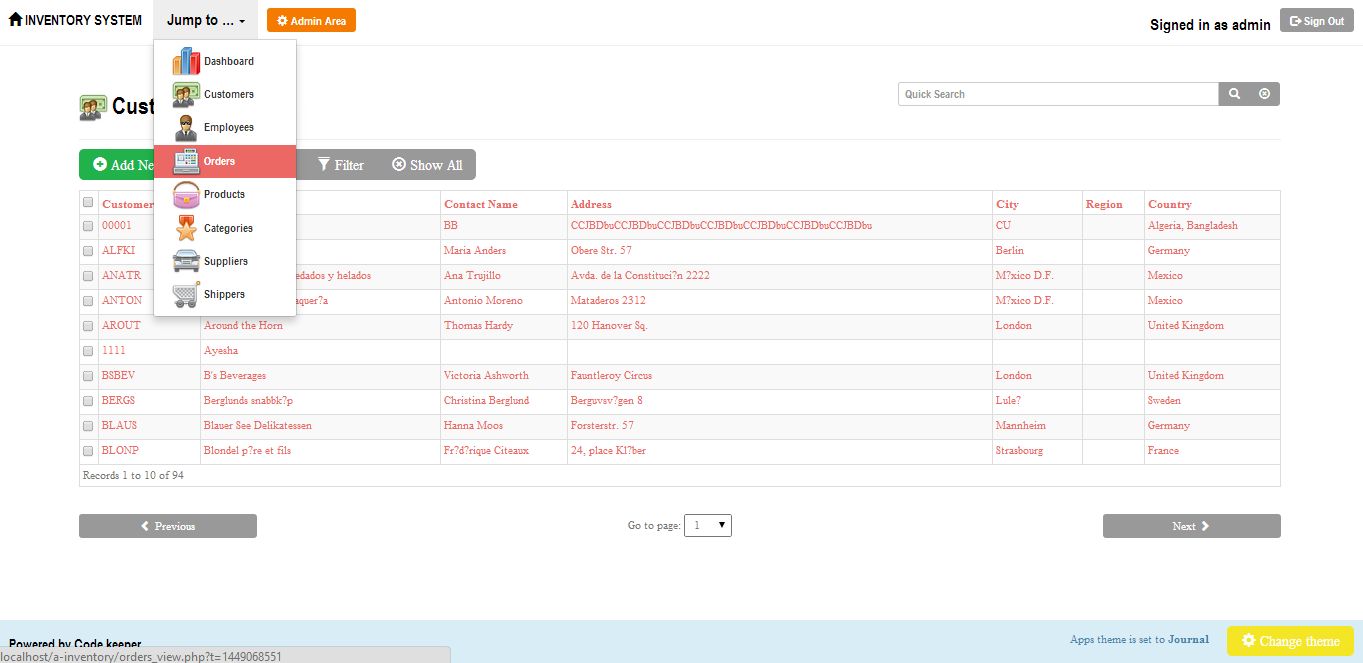Screen dimensions: 1363x663
Task: Select Shippers menu entry
Action: click(225, 294)
